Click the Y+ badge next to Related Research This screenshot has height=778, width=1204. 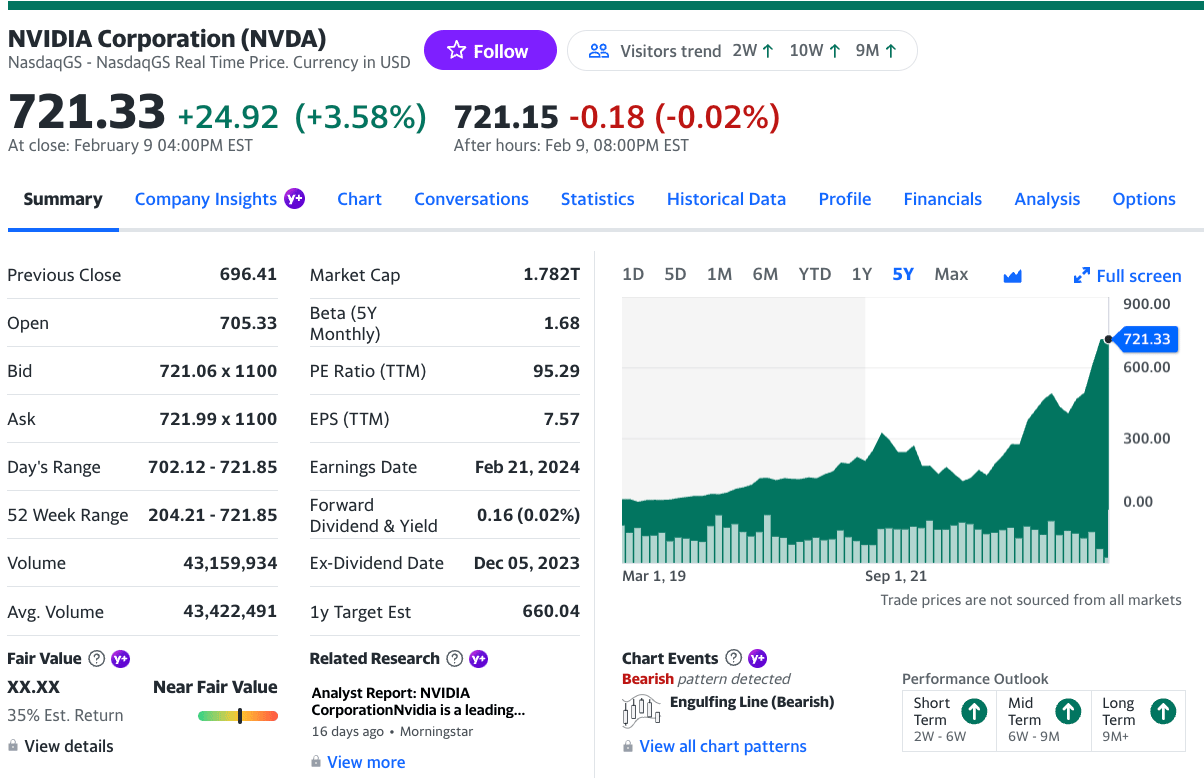tap(479, 658)
